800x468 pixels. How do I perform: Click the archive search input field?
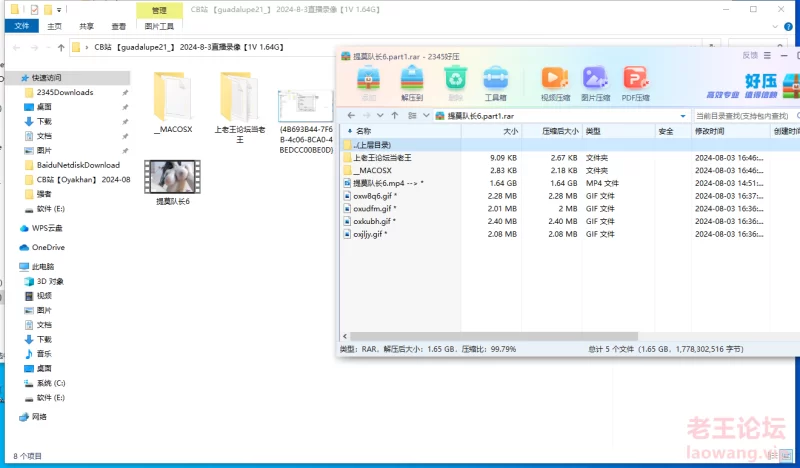(x=742, y=116)
